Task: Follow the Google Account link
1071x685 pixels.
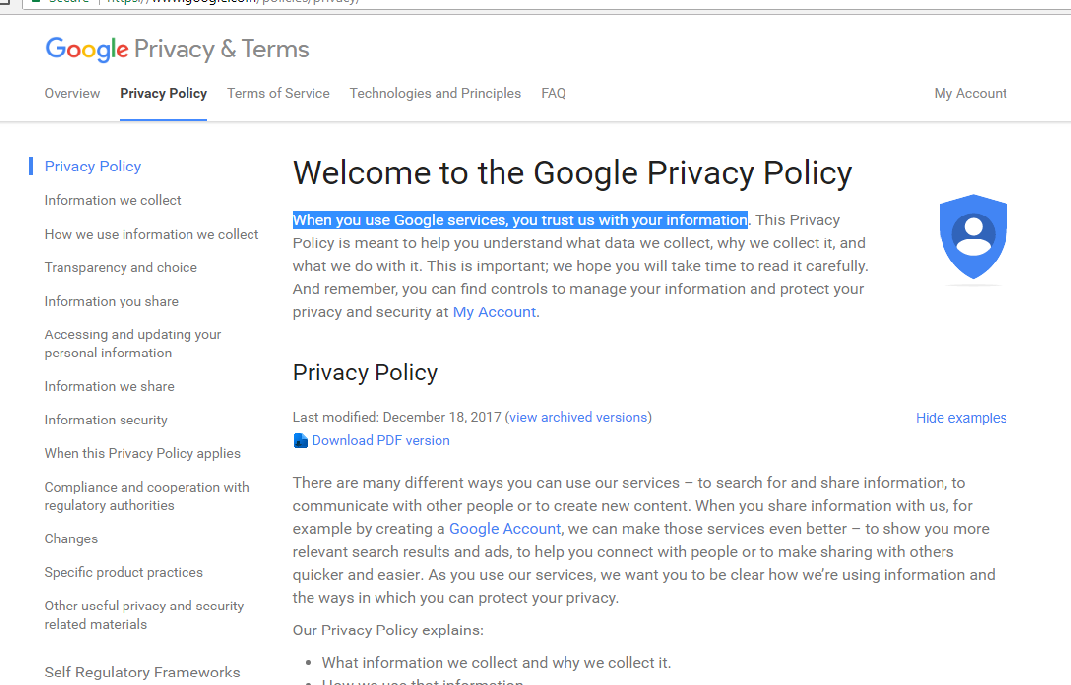Action: 505,529
